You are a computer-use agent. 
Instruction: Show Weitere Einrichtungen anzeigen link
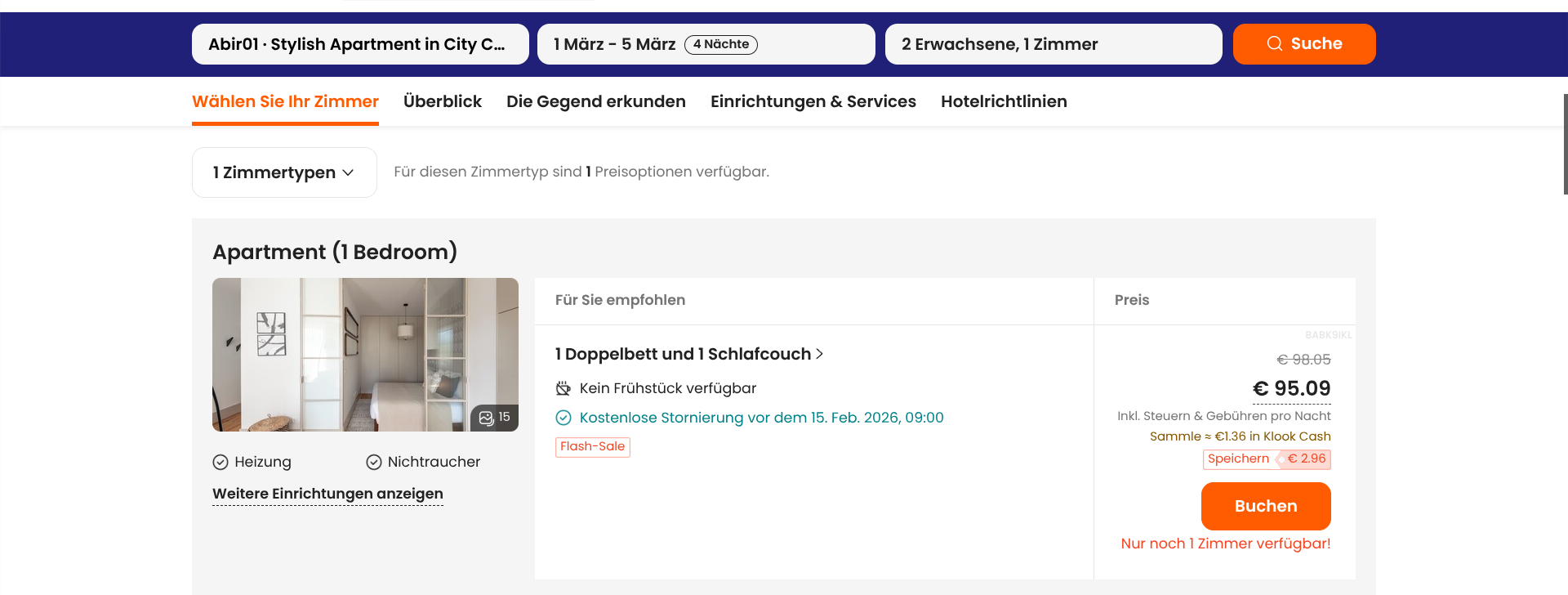(327, 494)
